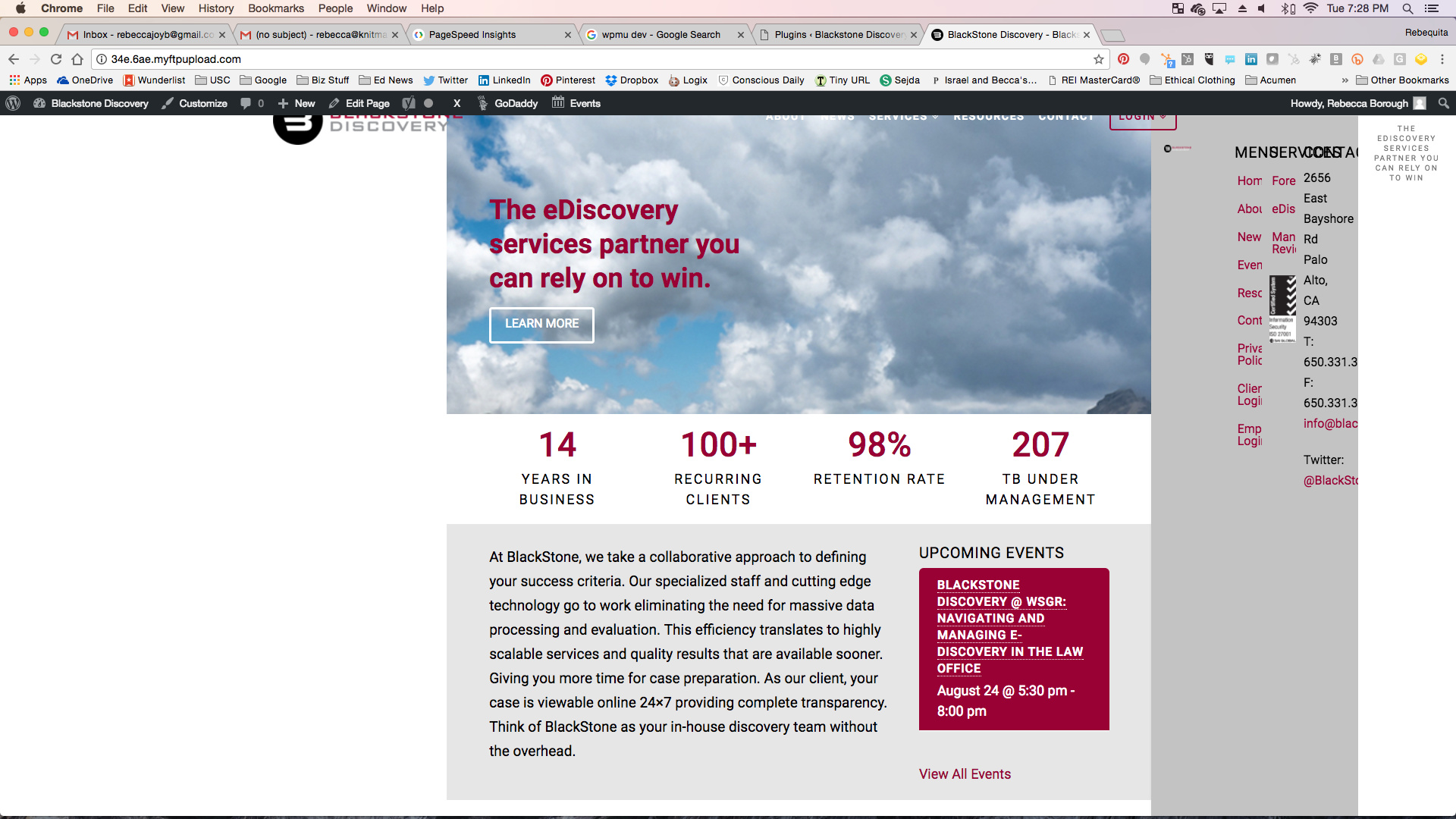The height and width of the screenshot is (819, 1456).
Task: Click the LEARN MORE button
Action: (x=541, y=324)
